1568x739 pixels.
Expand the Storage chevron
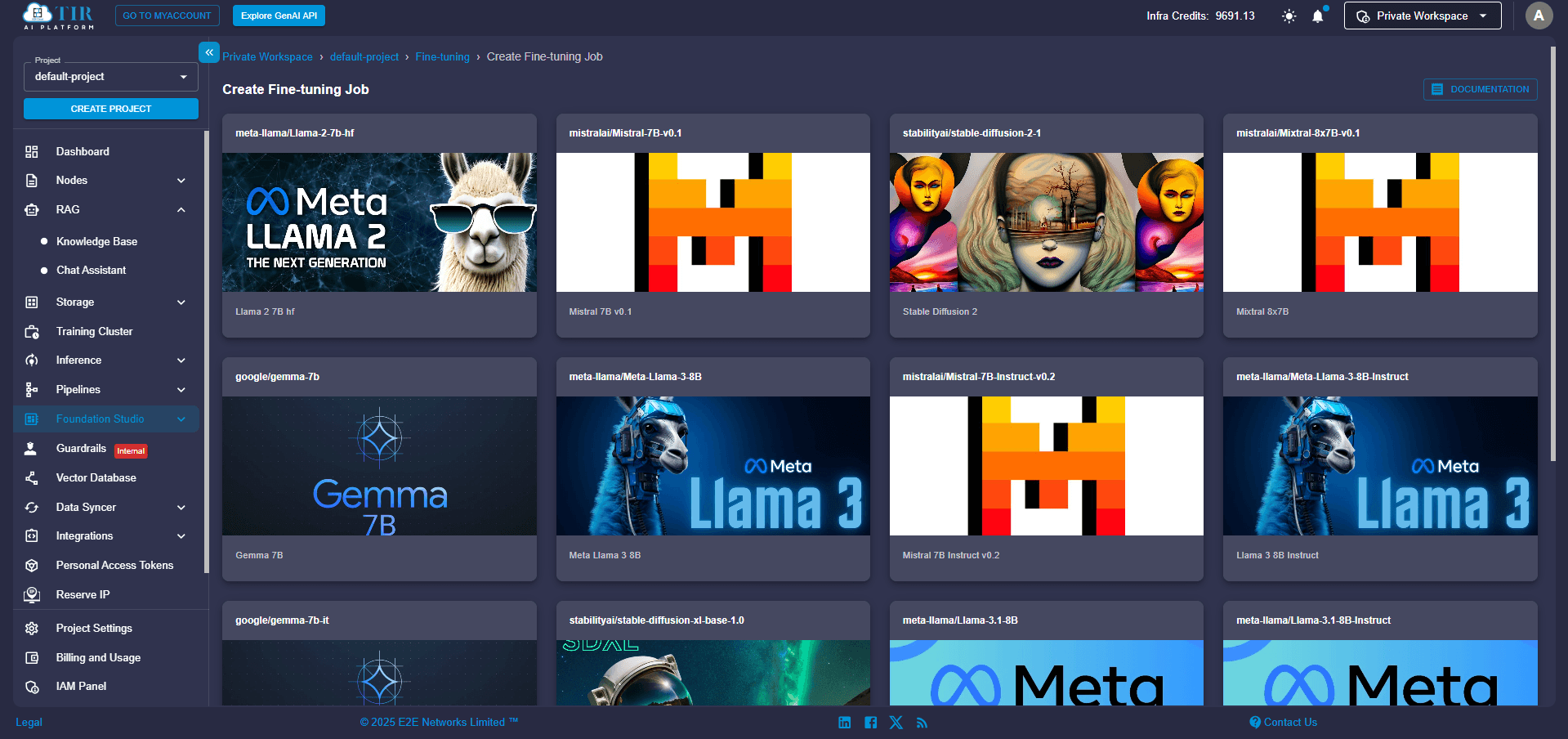(181, 302)
